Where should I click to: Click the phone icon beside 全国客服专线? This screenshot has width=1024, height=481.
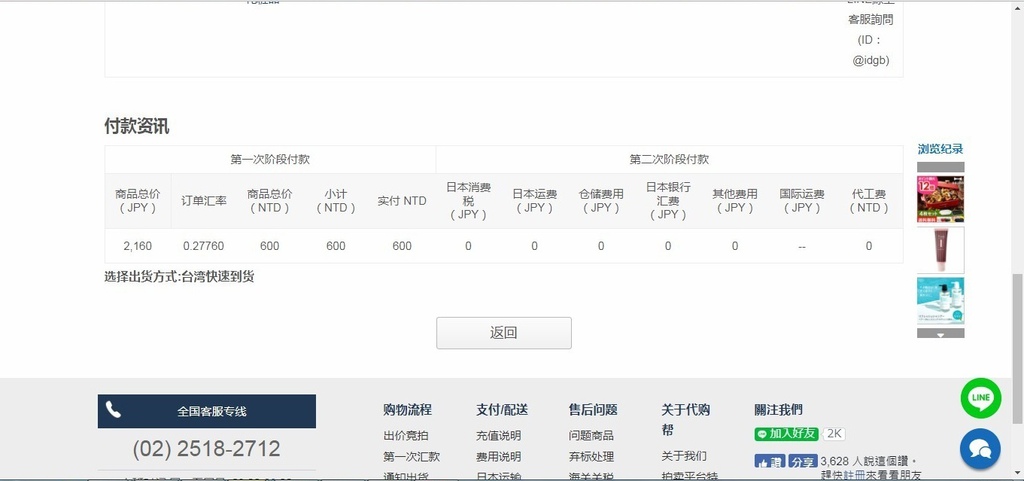pos(114,410)
